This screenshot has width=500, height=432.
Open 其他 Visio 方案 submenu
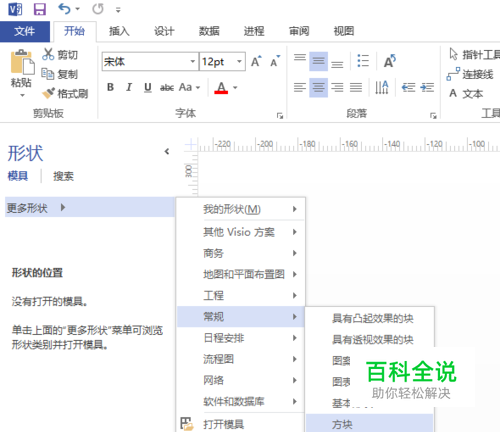pyautogui.click(x=241, y=232)
